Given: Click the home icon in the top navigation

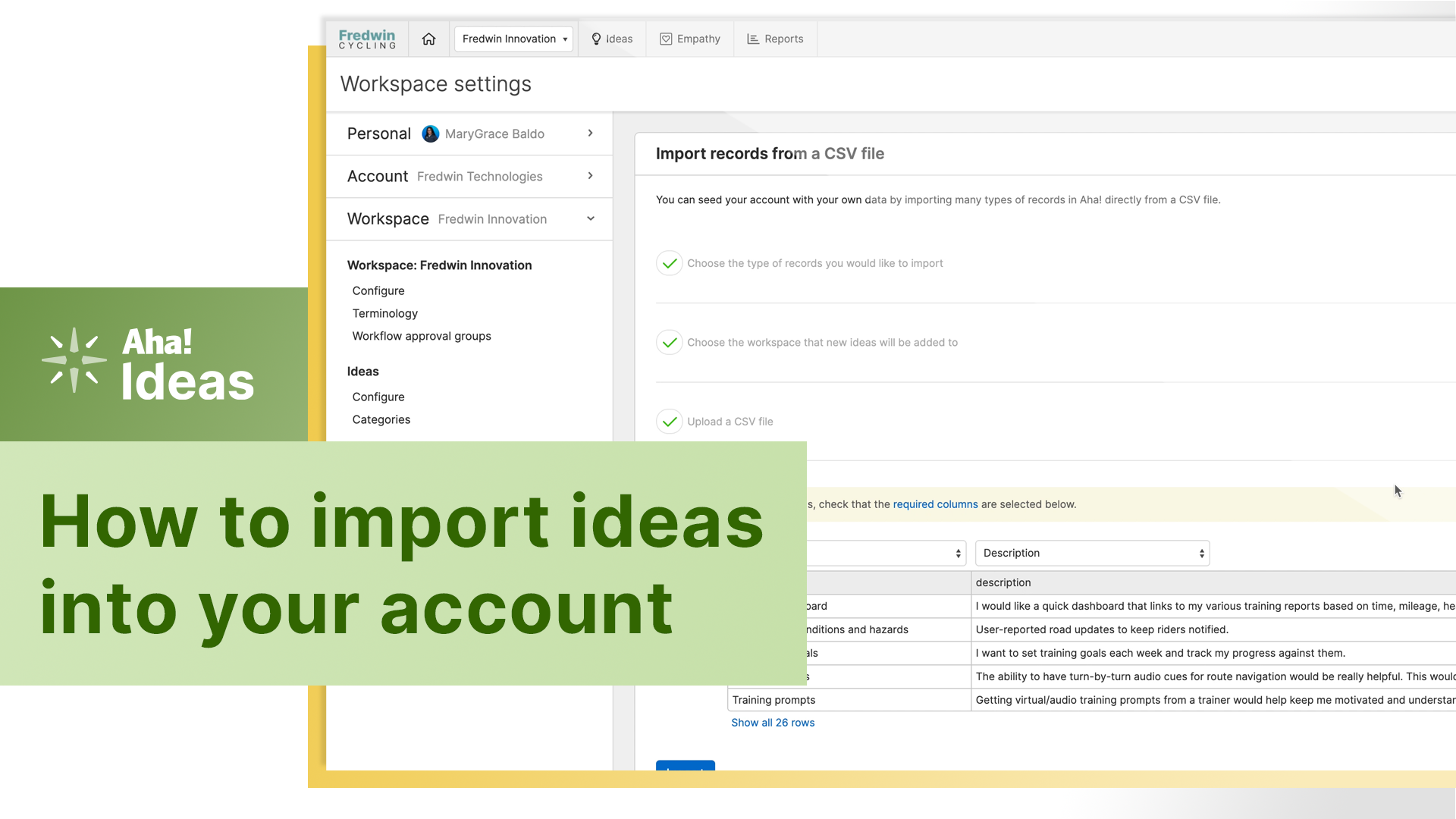Looking at the screenshot, I should pos(428,39).
